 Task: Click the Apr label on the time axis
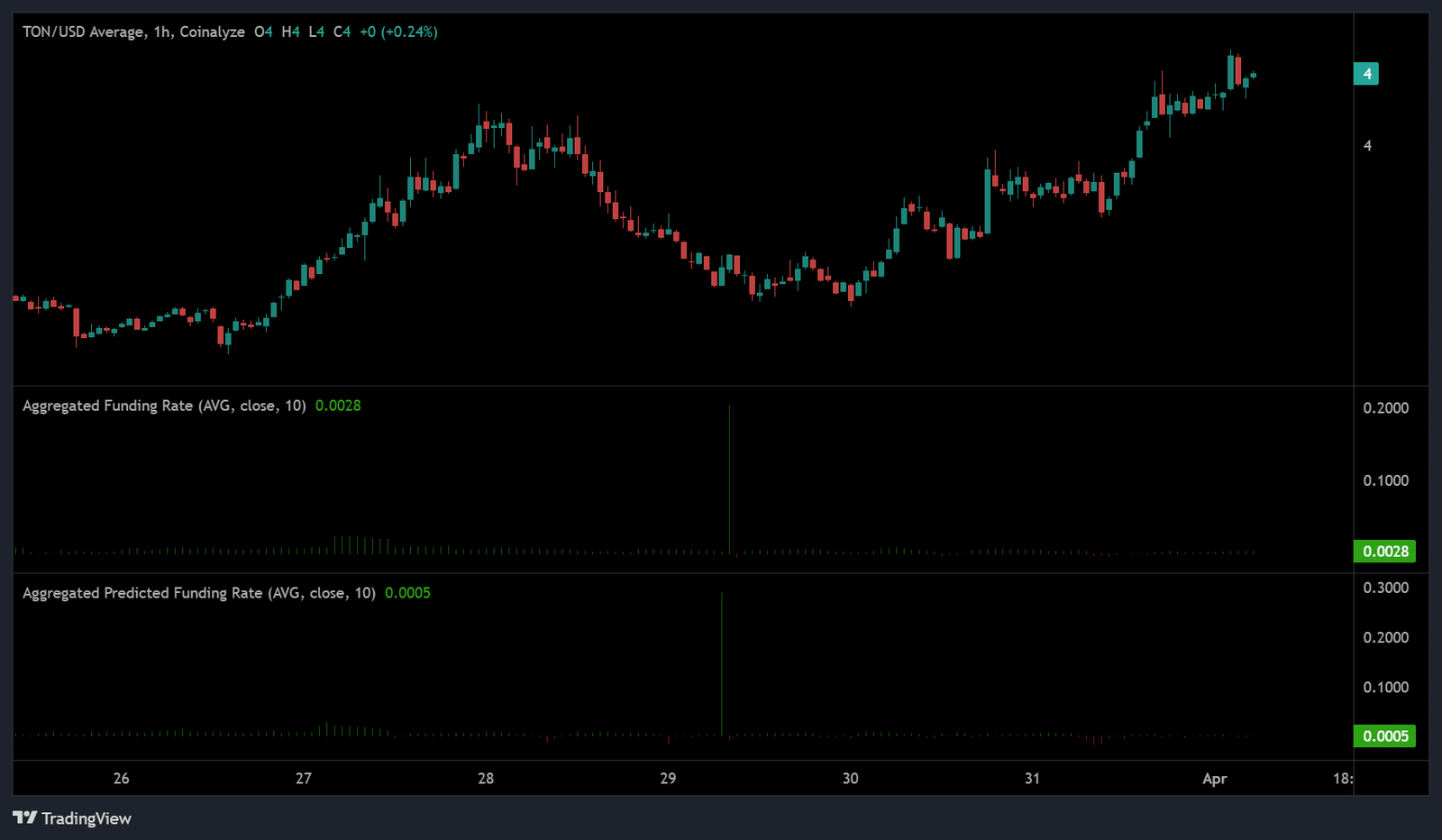(x=1214, y=779)
